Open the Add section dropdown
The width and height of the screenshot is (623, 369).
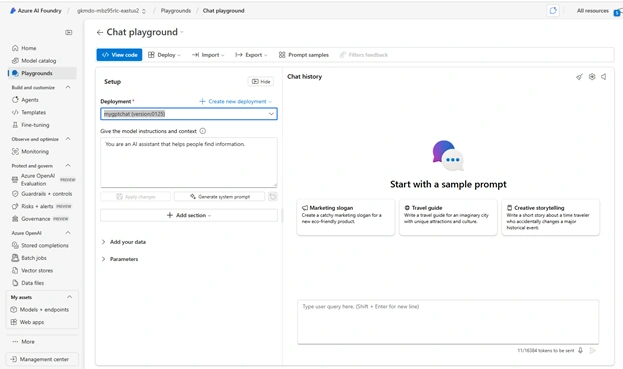pyautogui.click(x=189, y=215)
